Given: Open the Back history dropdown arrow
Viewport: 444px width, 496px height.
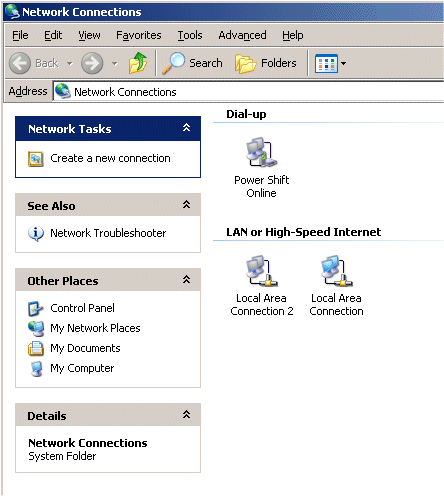Looking at the screenshot, I should (70, 63).
